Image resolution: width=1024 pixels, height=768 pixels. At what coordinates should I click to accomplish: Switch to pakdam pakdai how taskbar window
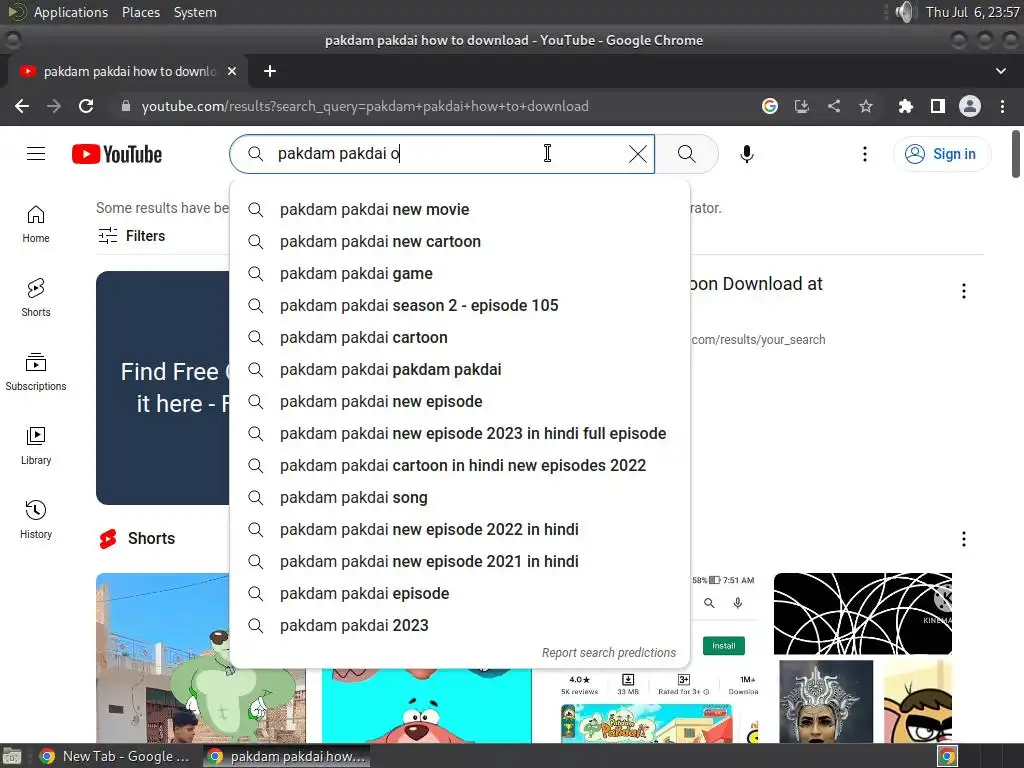pyautogui.click(x=286, y=756)
